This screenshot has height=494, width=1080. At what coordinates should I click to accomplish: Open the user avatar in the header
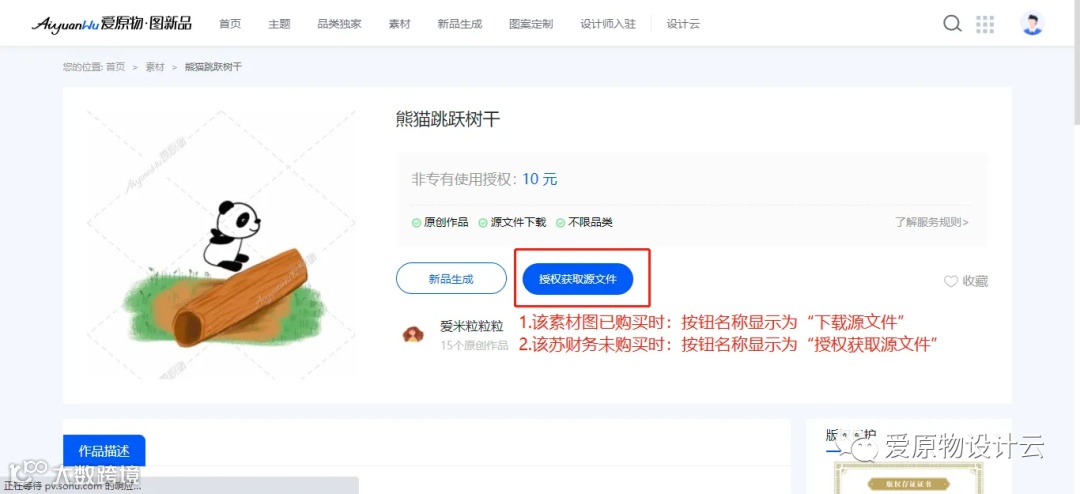pyautogui.click(x=1032, y=23)
